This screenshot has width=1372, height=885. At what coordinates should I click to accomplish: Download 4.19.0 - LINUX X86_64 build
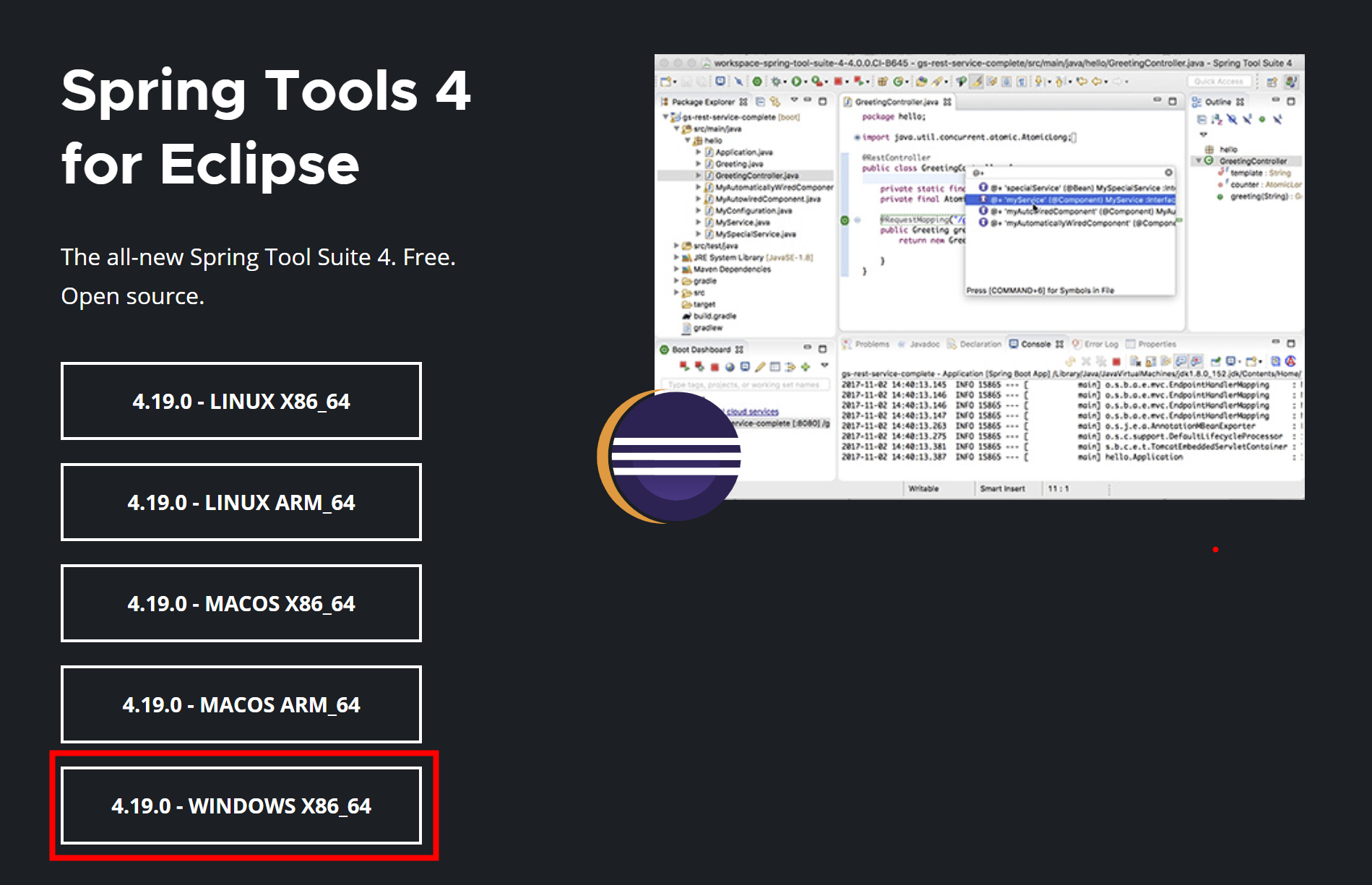click(x=241, y=401)
